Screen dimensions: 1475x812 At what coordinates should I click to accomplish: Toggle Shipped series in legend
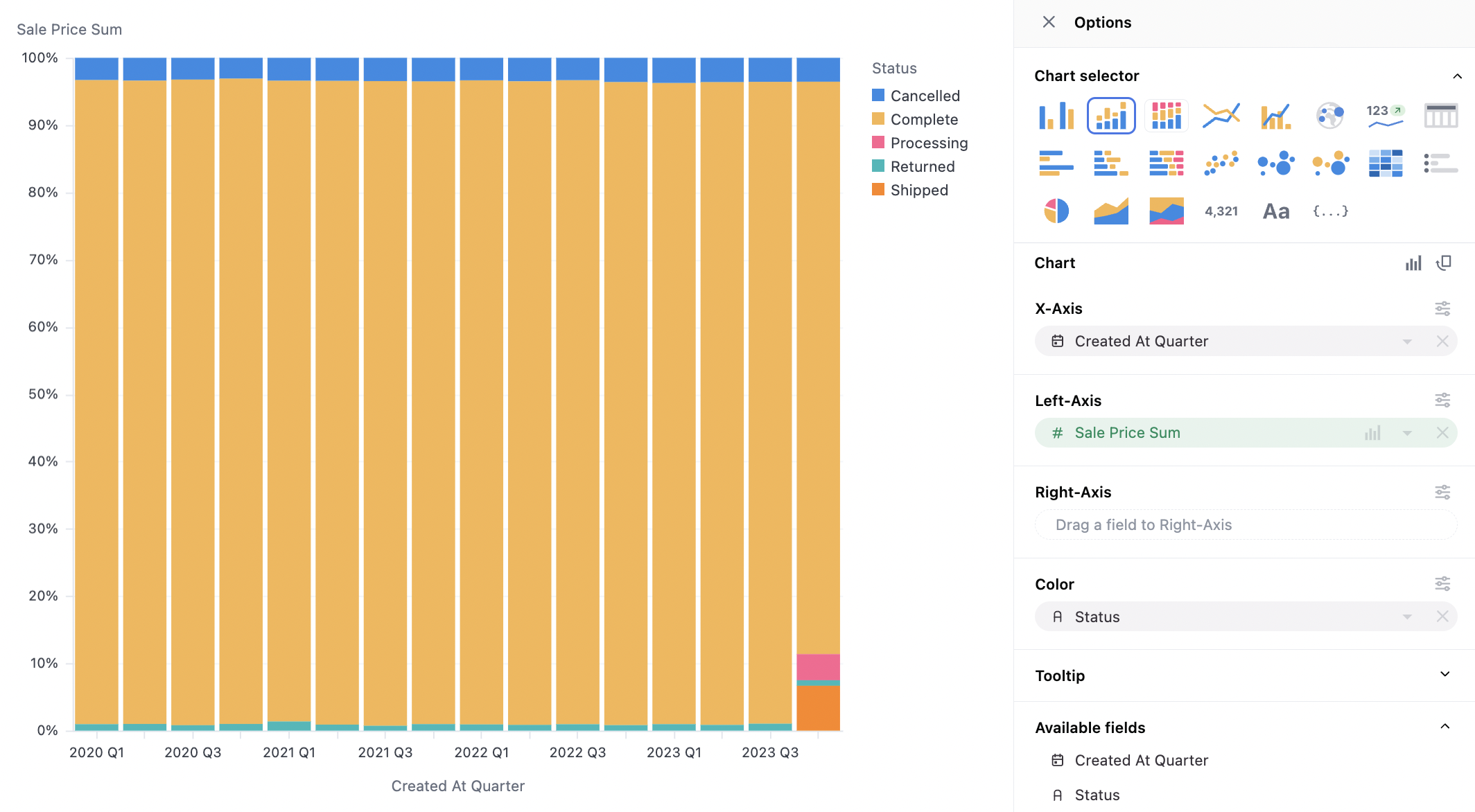tap(918, 190)
